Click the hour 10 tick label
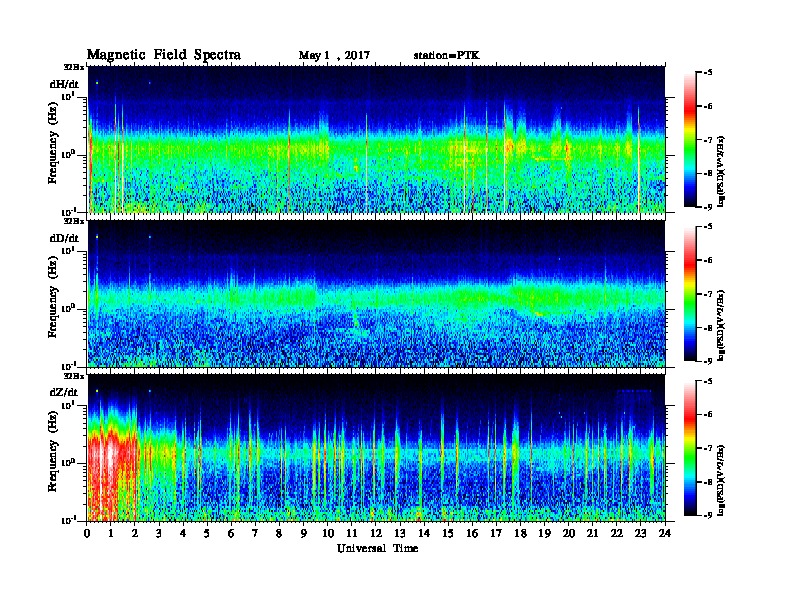 click(328, 533)
